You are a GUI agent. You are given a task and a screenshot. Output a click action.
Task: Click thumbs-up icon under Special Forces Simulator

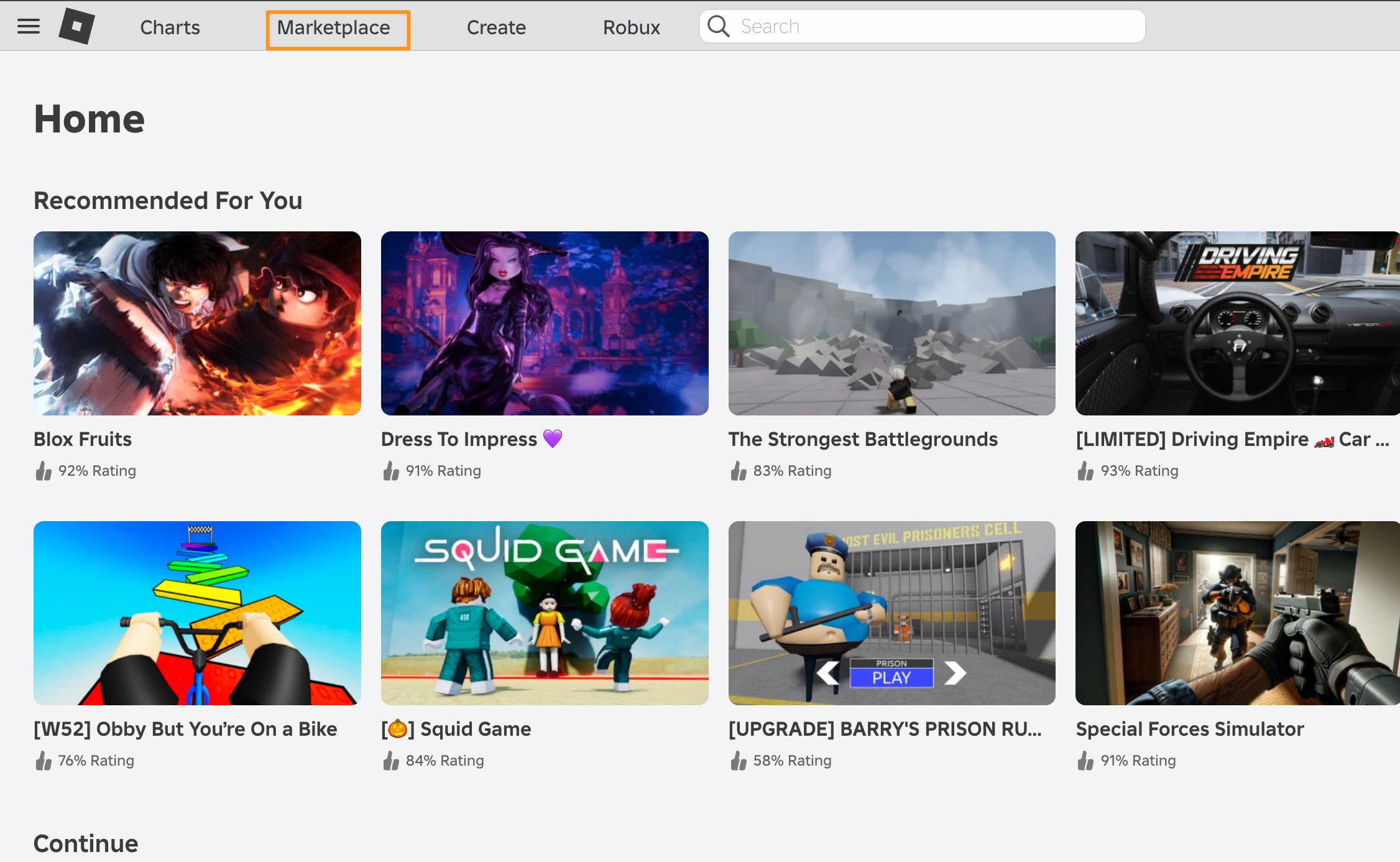click(x=1085, y=761)
